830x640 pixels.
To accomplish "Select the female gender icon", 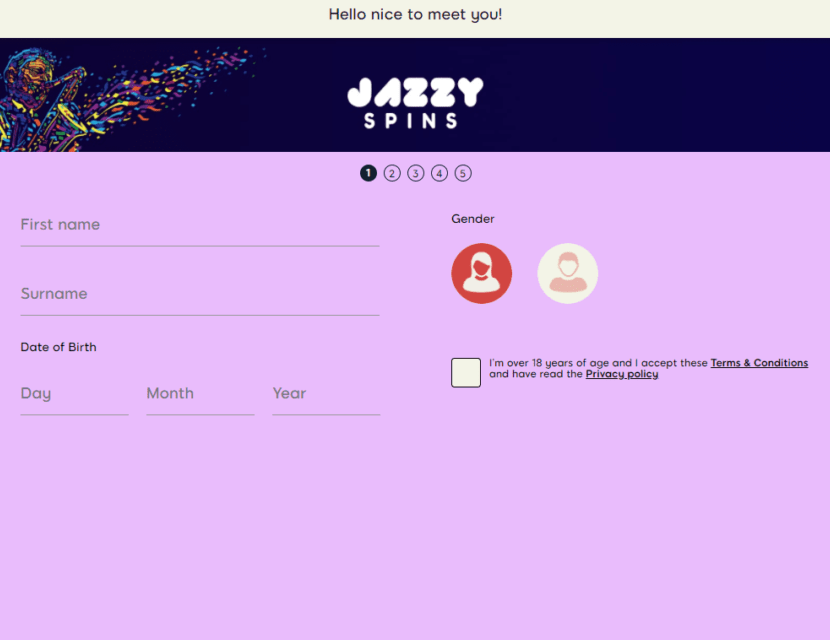I will coord(481,273).
